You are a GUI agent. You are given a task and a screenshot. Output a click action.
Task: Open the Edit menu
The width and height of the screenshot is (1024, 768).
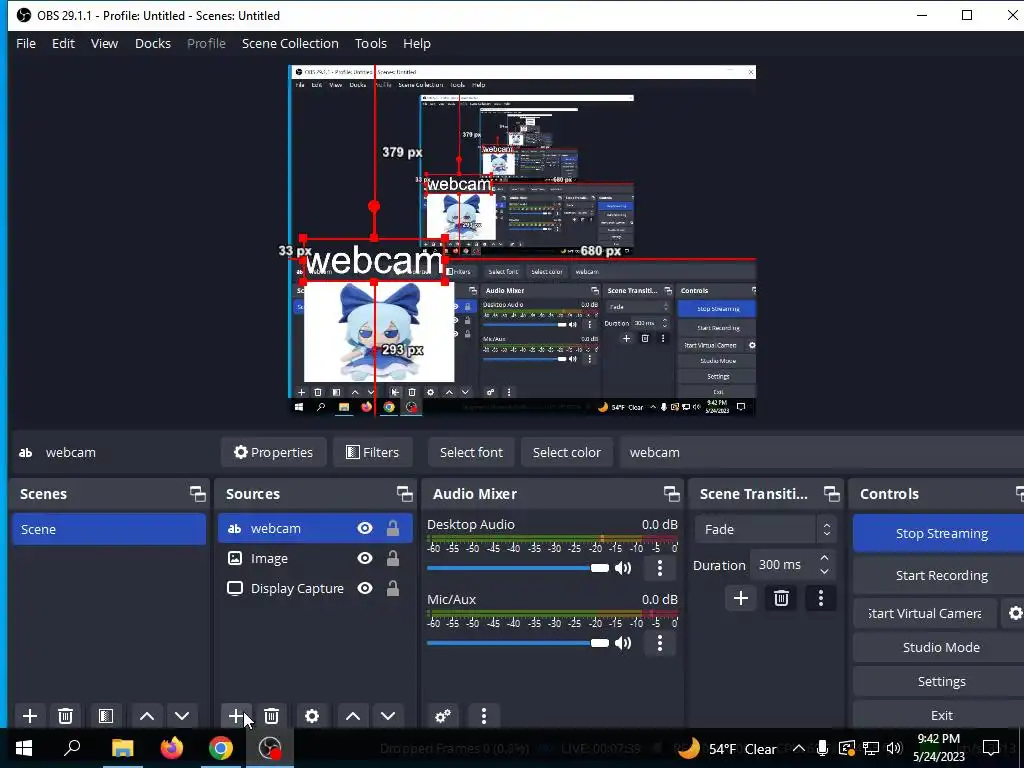click(63, 43)
